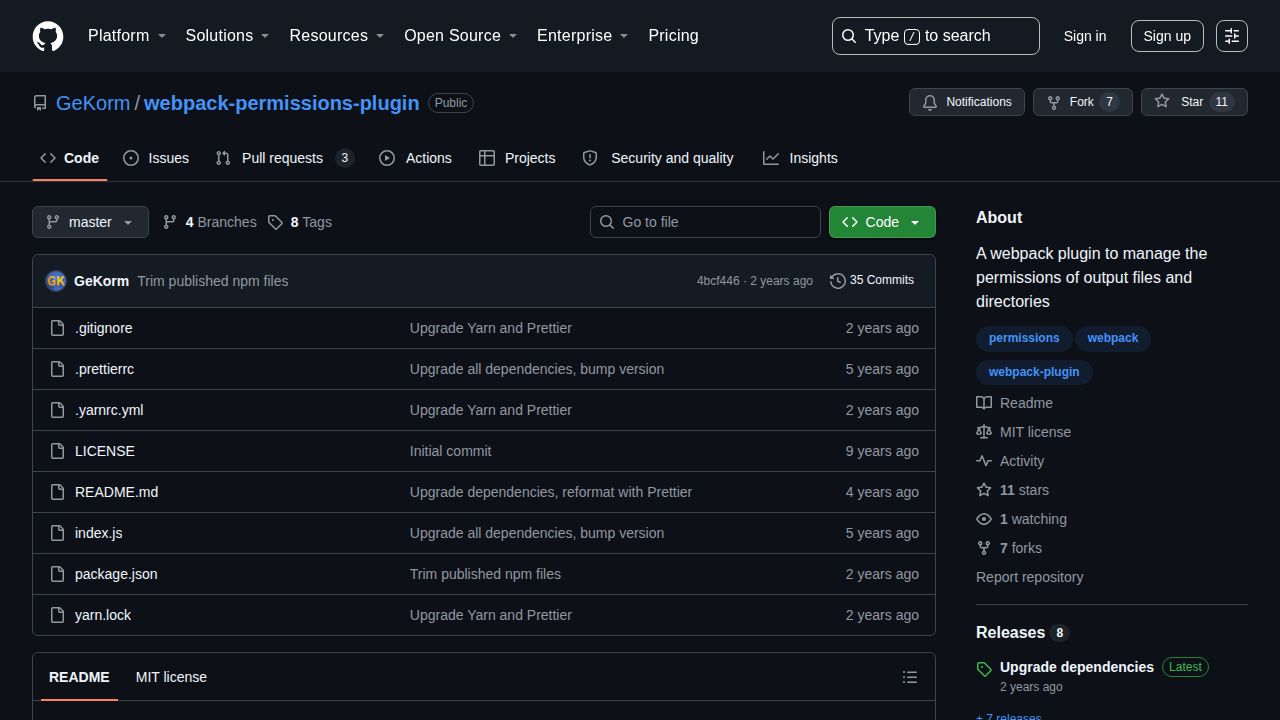The width and height of the screenshot is (1280, 720).
Task: Open commit hash 4bcf446
Action: (x=718, y=281)
